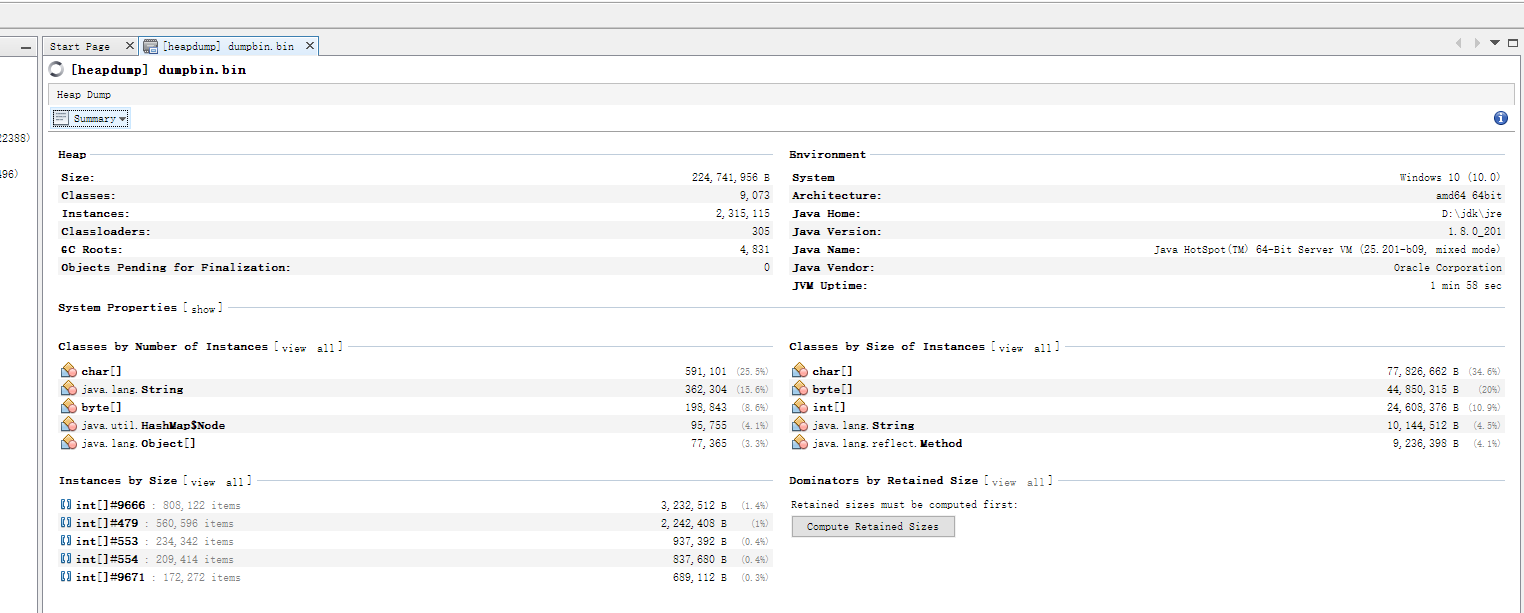Minimize the left side panel
This screenshot has width=1524, height=613.
26,47
